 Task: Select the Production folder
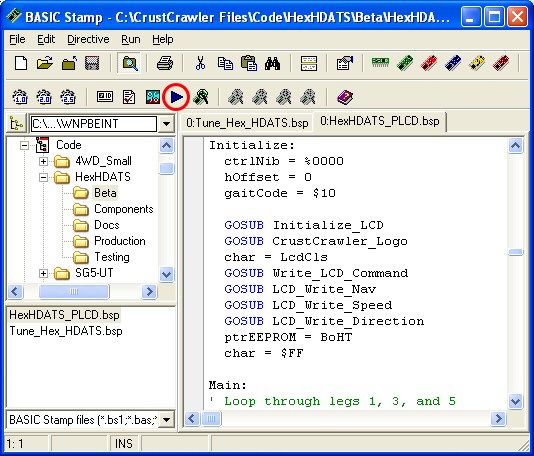tap(120, 241)
